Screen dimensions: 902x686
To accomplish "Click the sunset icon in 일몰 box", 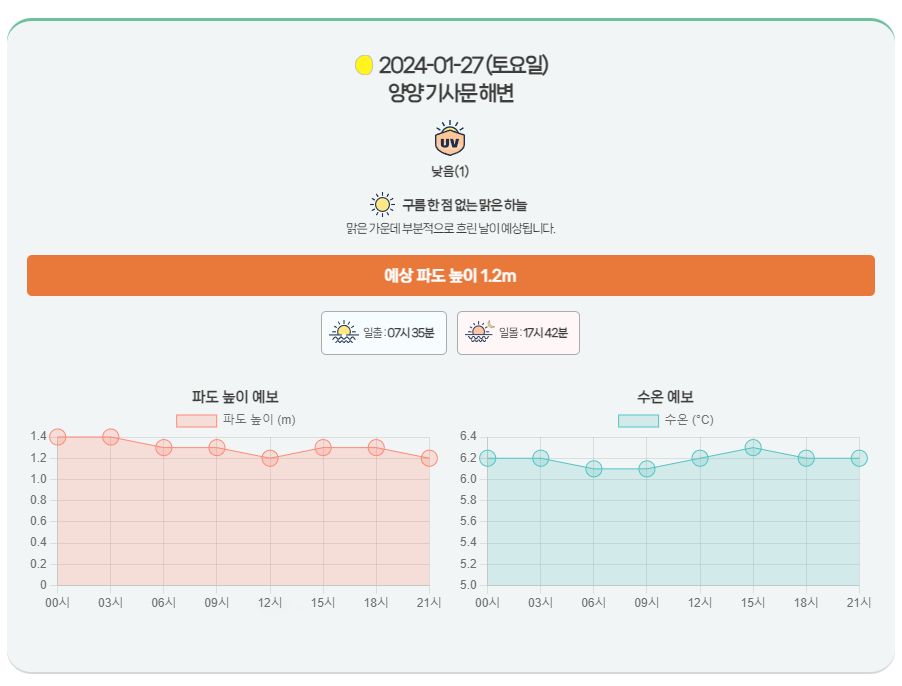I will coord(479,332).
